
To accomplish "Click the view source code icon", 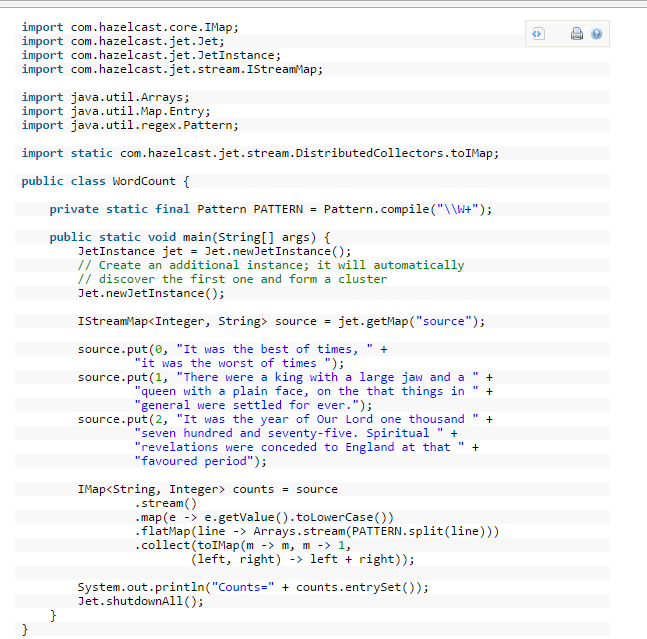I will point(537,34).
